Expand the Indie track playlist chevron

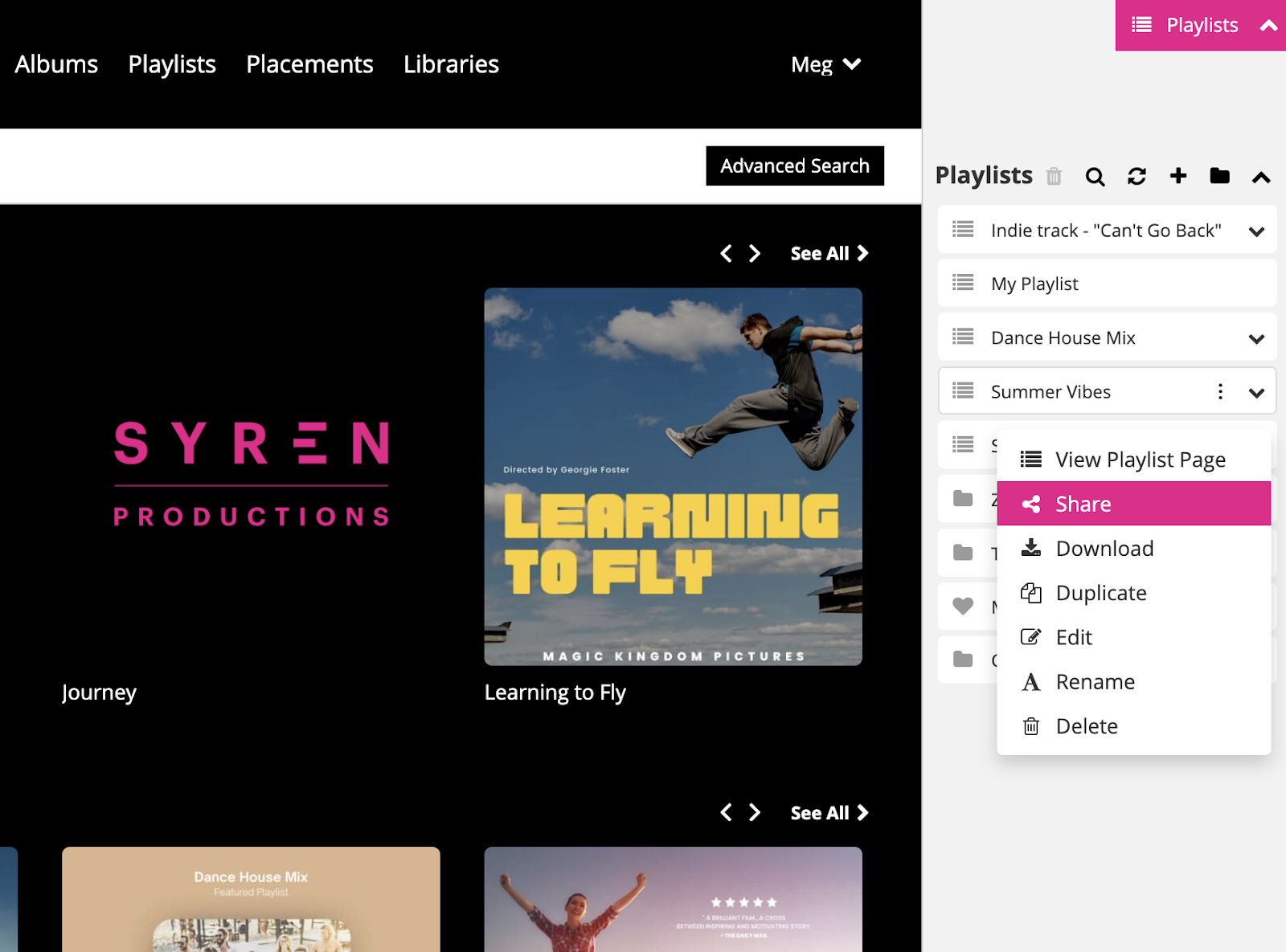point(1256,231)
